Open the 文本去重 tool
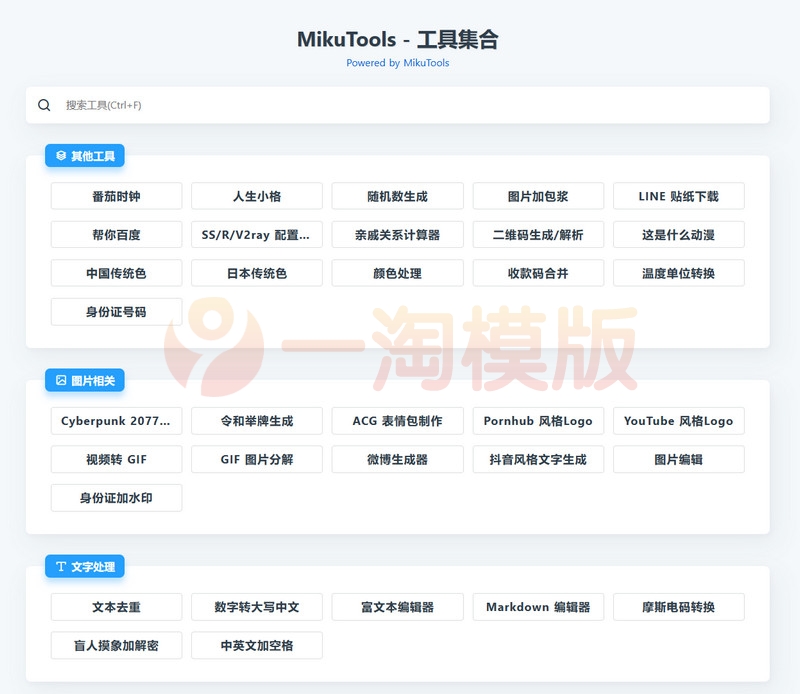The height and width of the screenshot is (694, 800). point(116,607)
